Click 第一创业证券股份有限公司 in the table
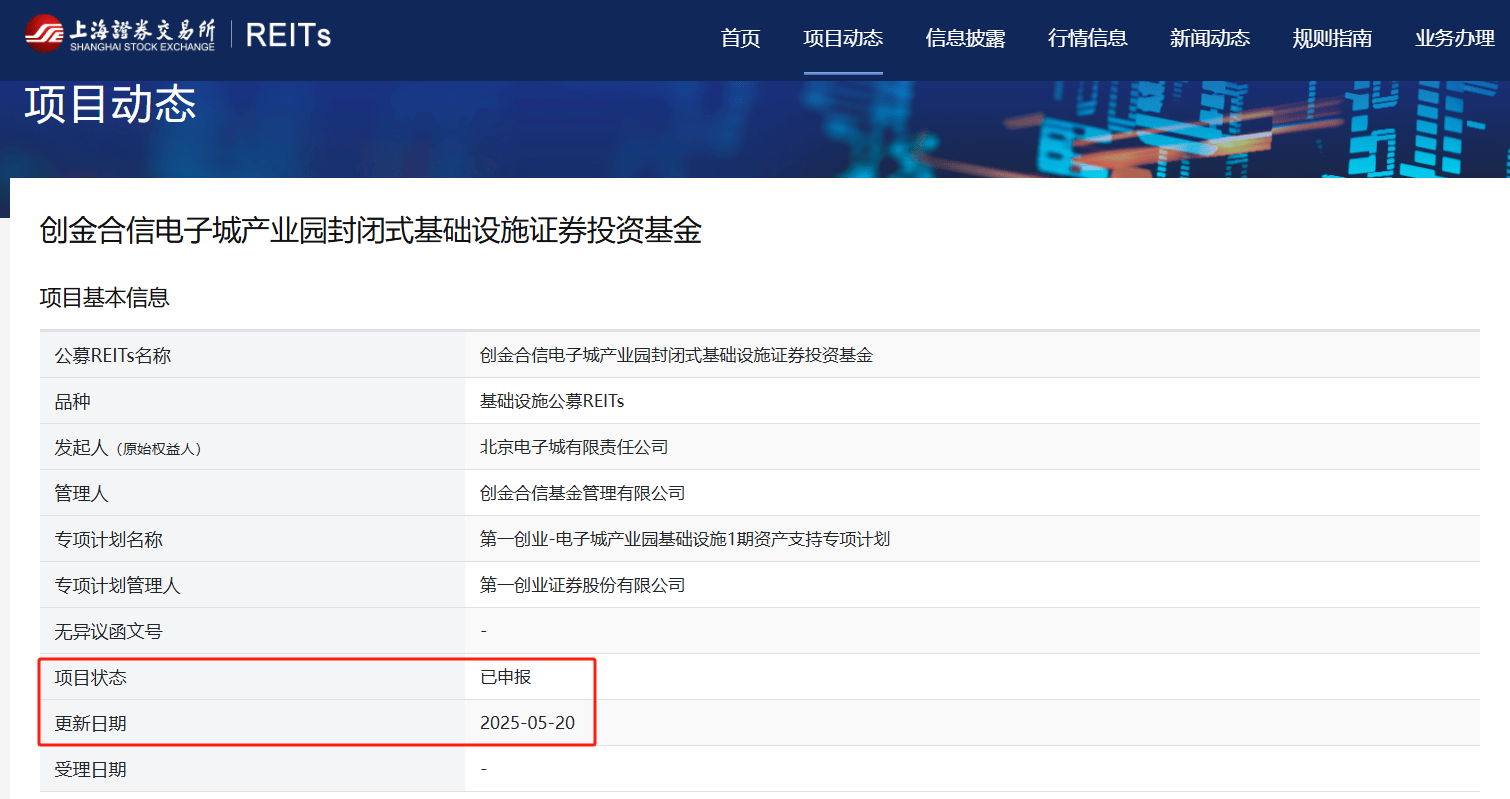This screenshot has height=799, width=1510. click(x=582, y=585)
